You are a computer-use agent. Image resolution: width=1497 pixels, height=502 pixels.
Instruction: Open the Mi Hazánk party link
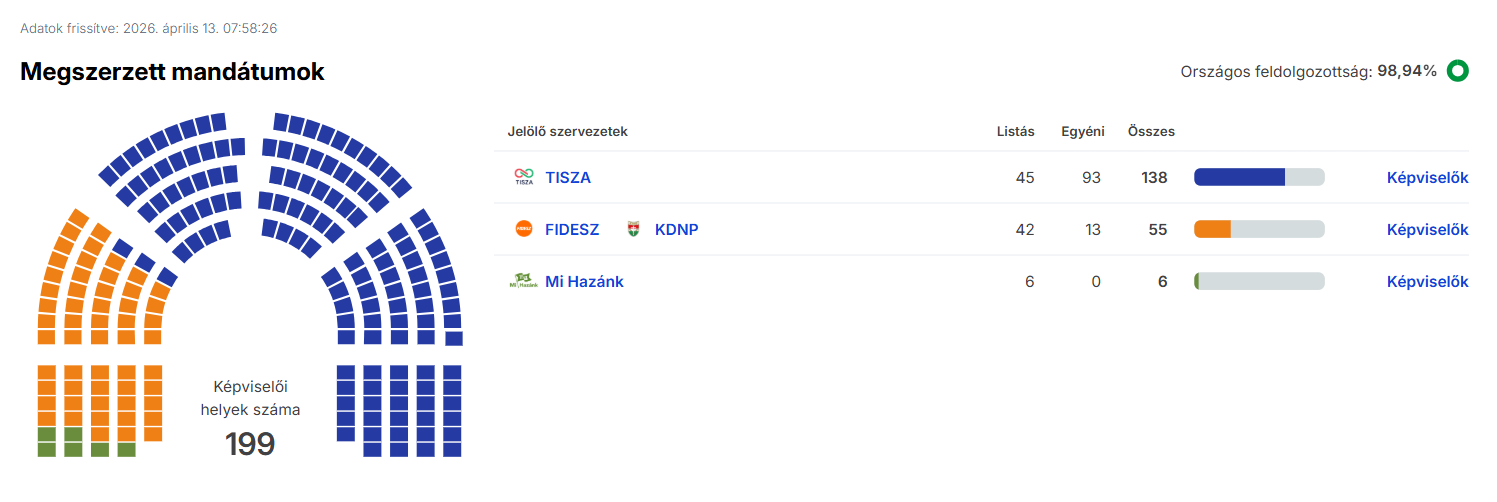click(584, 281)
